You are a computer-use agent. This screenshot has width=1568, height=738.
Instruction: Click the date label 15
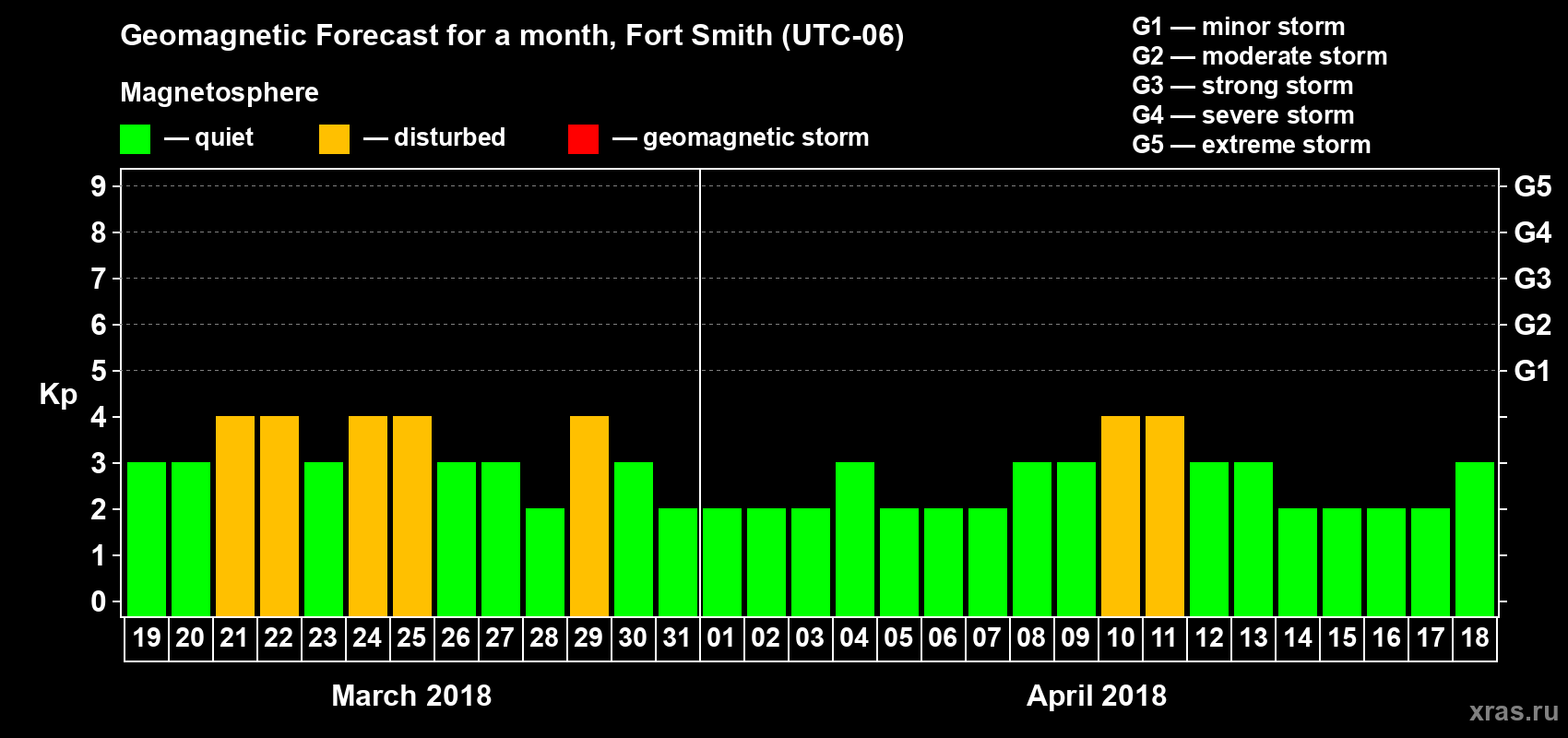coord(1342,637)
